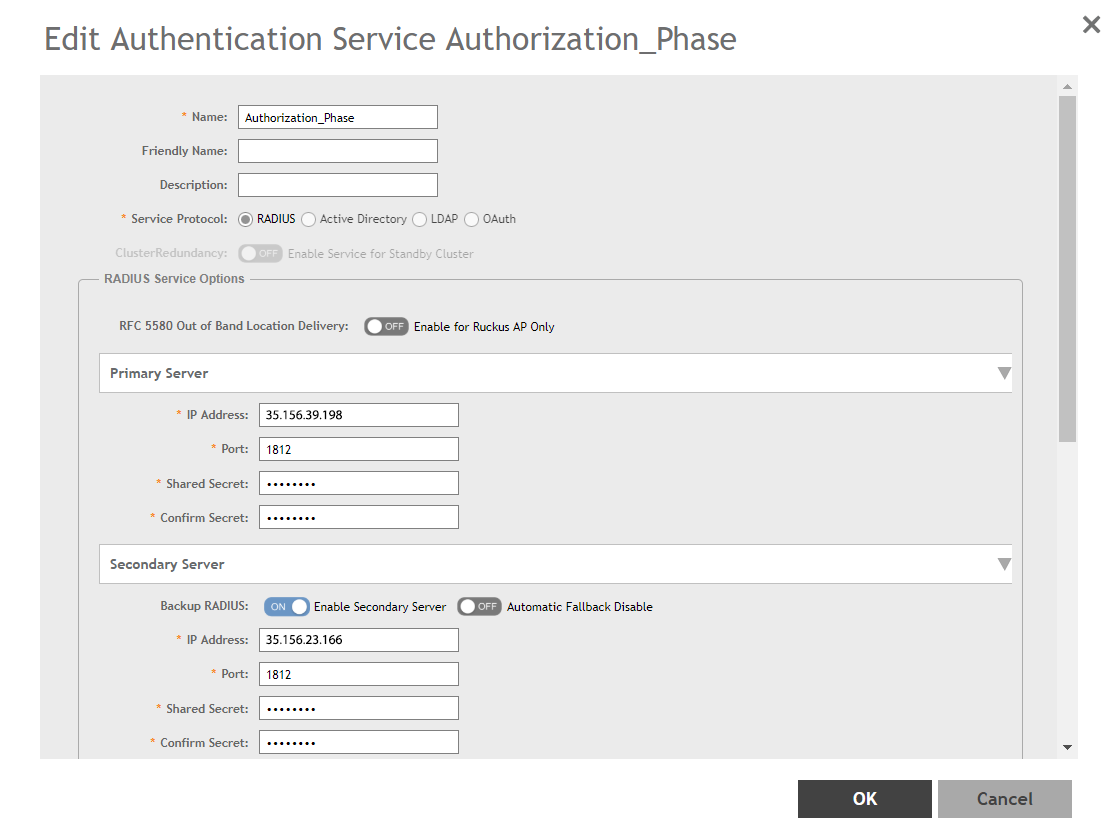
Task: Edit the primary server Shared Secret field
Action: [x=358, y=482]
